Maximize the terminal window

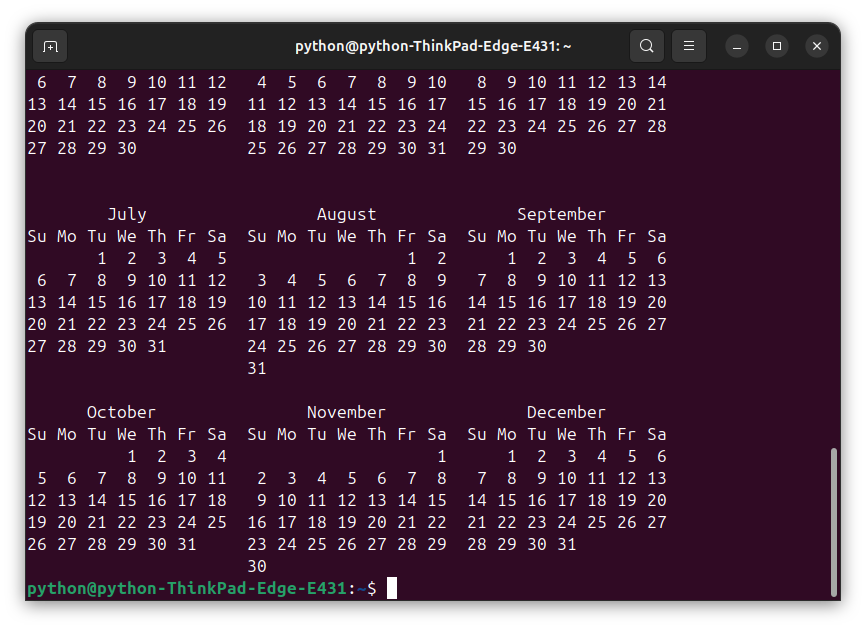click(777, 46)
